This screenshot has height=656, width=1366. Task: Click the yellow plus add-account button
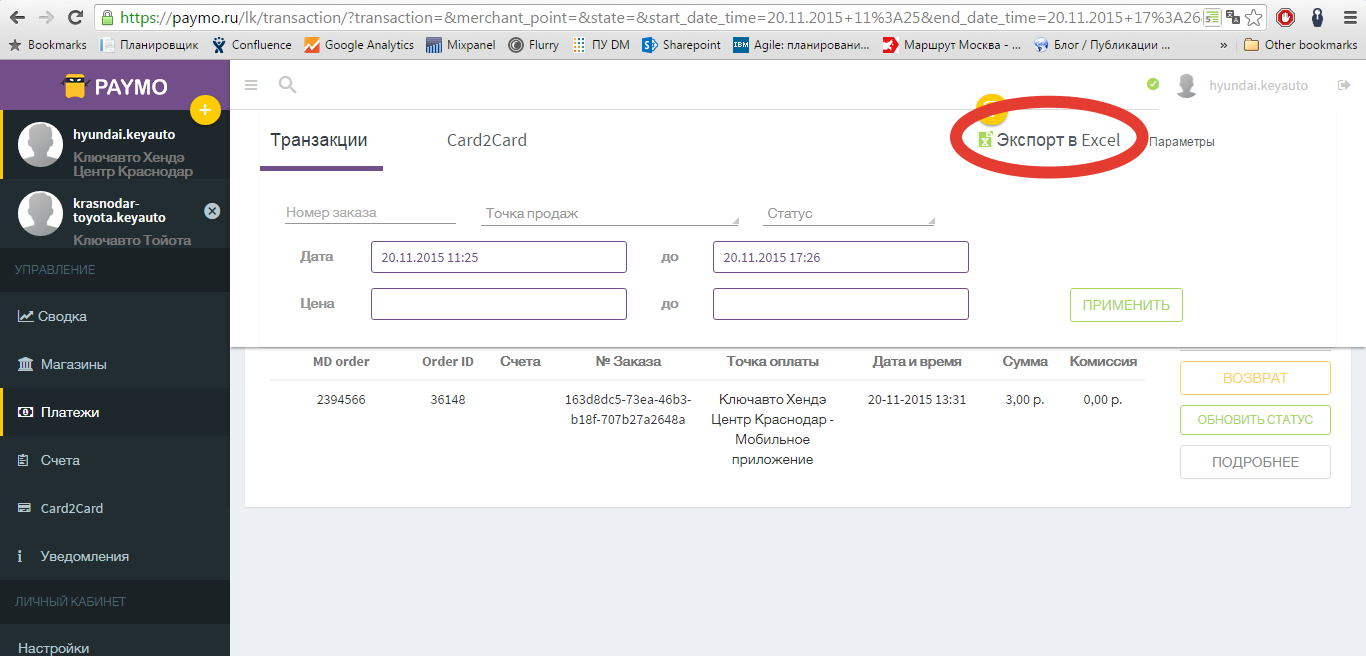[205, 109]
